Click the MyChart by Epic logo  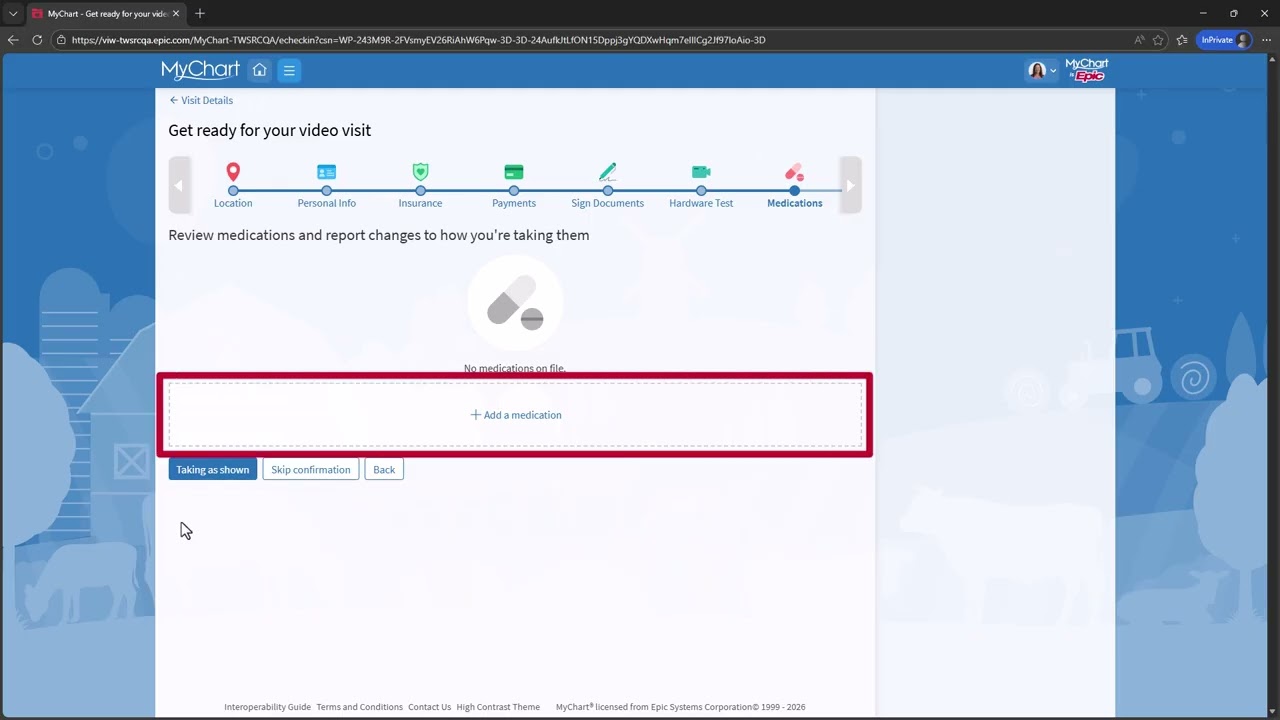click(x=1087, y=70)
